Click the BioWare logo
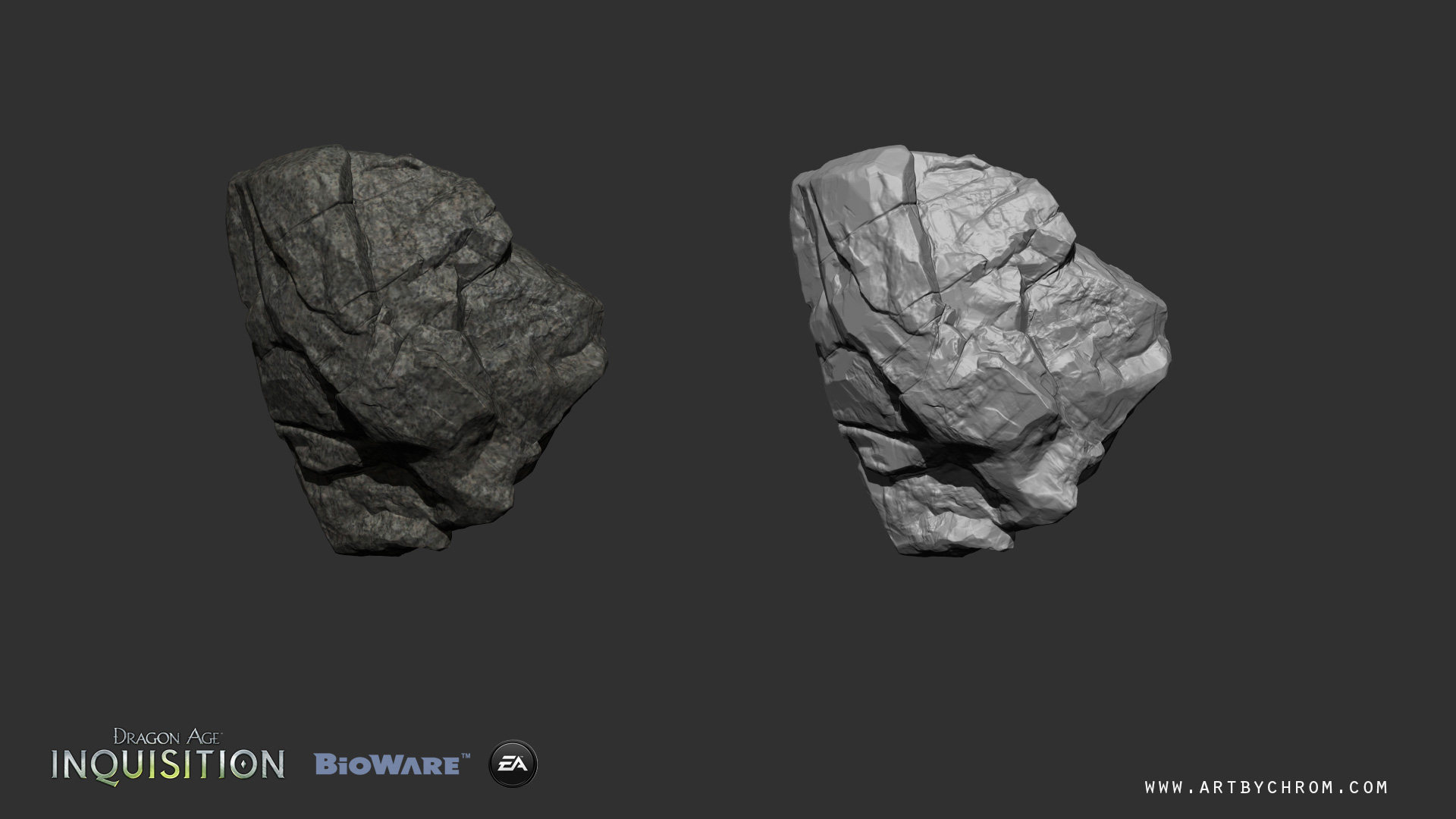 392,764
